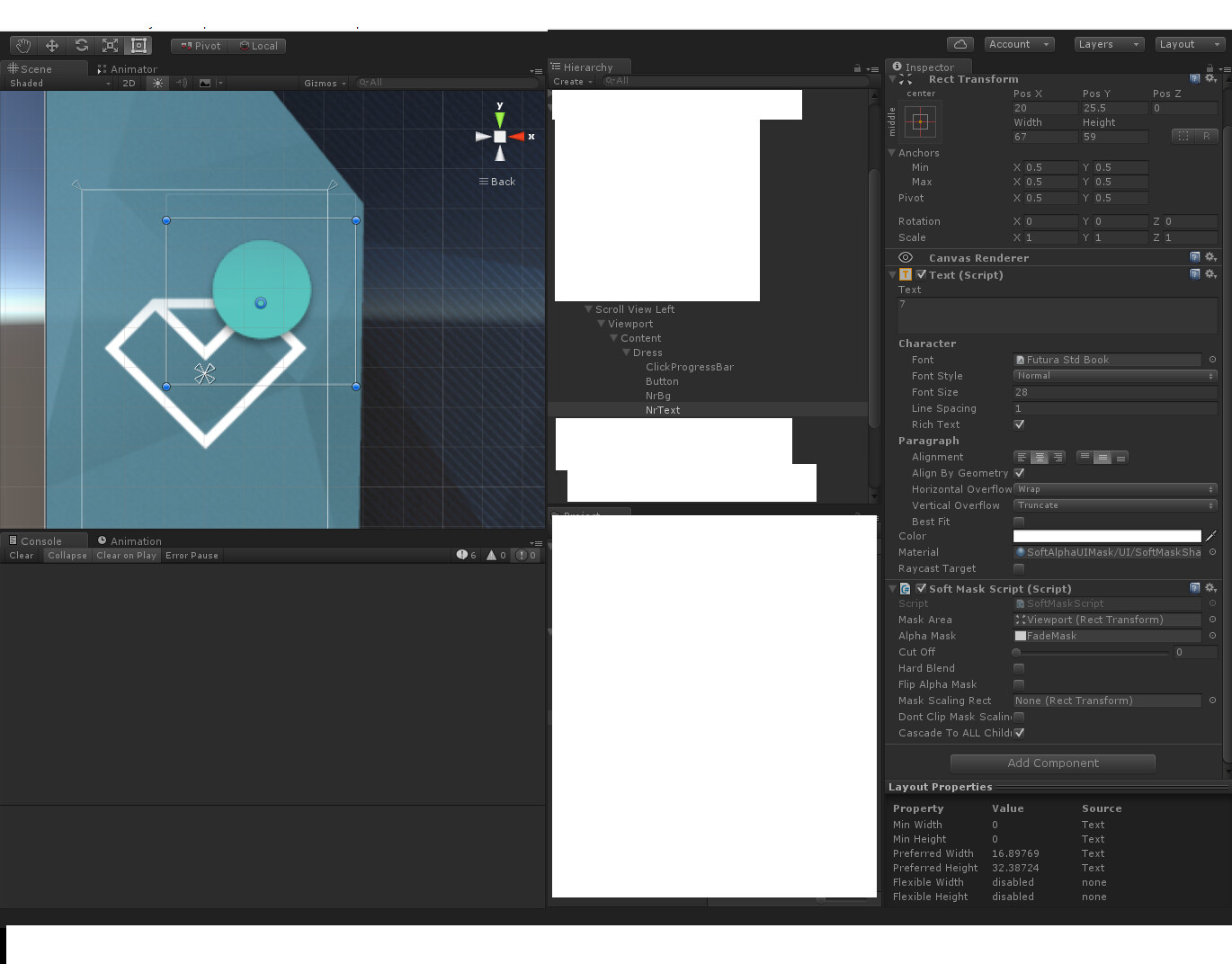Open the Shaded draw mode dropdown

[54, 83]
